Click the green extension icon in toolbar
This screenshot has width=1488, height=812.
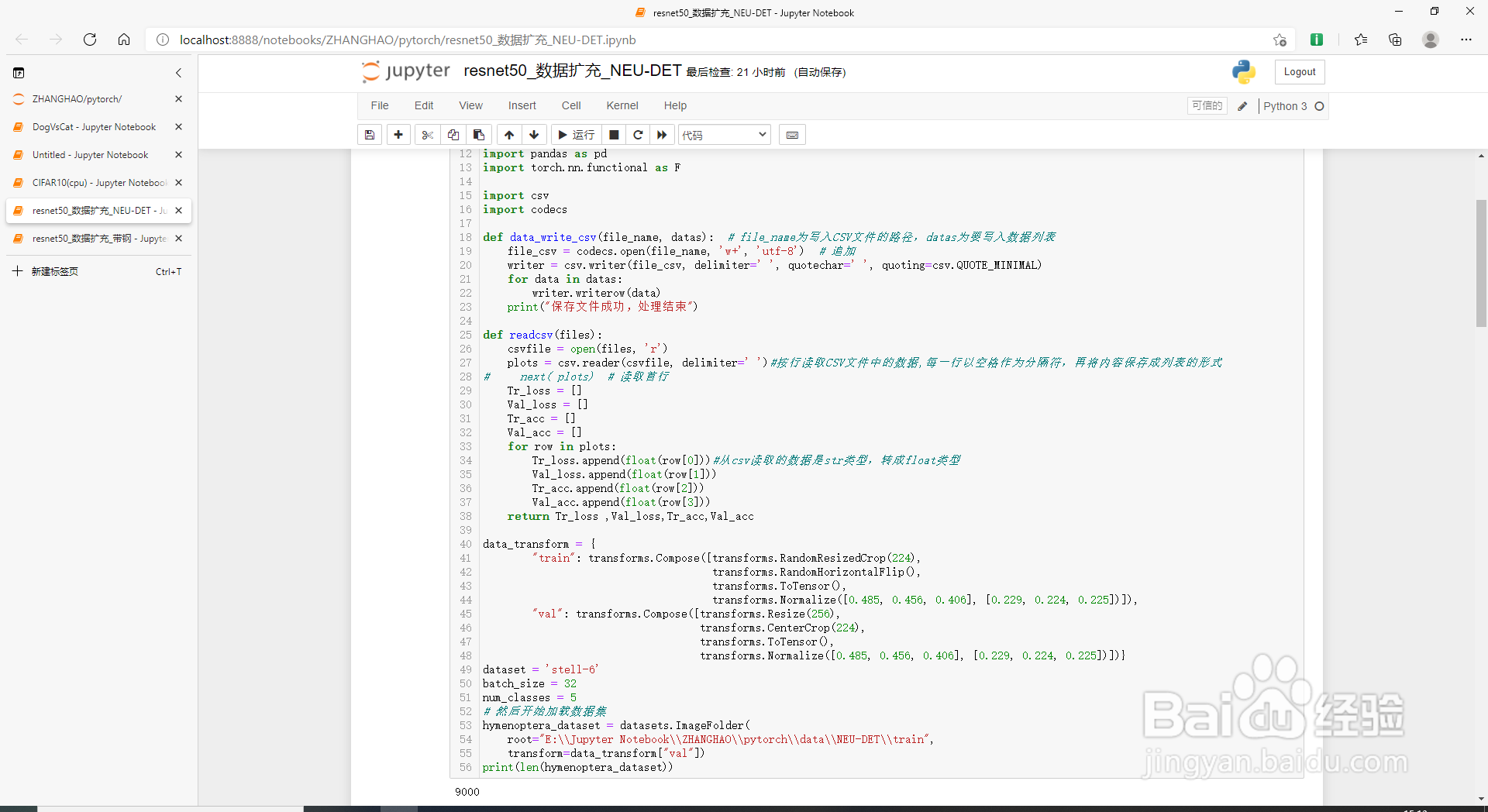coord(1316,40)
